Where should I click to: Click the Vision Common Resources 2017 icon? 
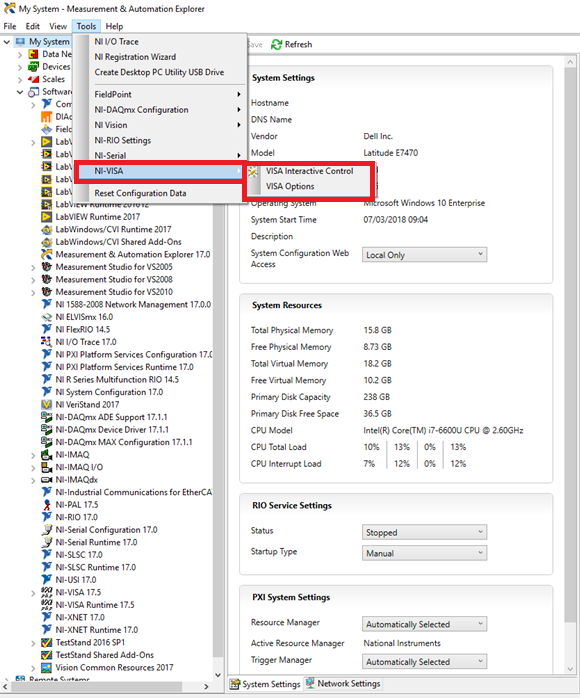[46, 667]
